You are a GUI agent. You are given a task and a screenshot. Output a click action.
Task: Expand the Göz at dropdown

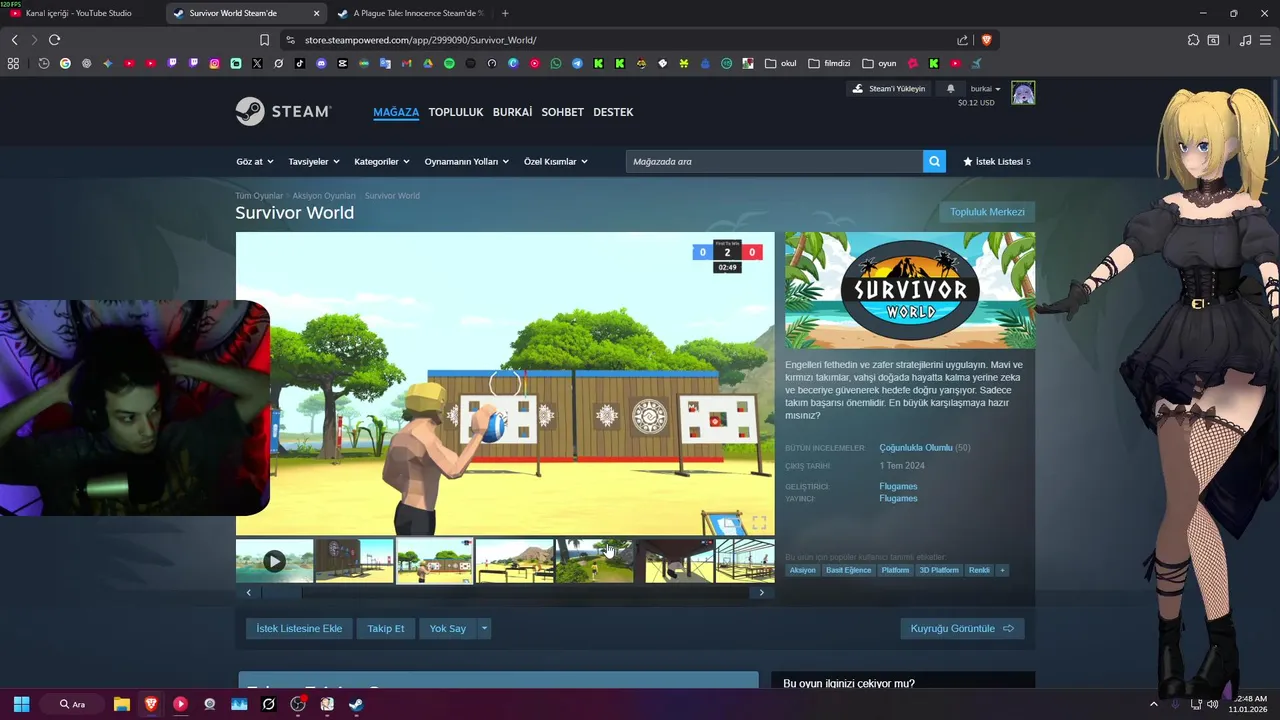point(254,161)
